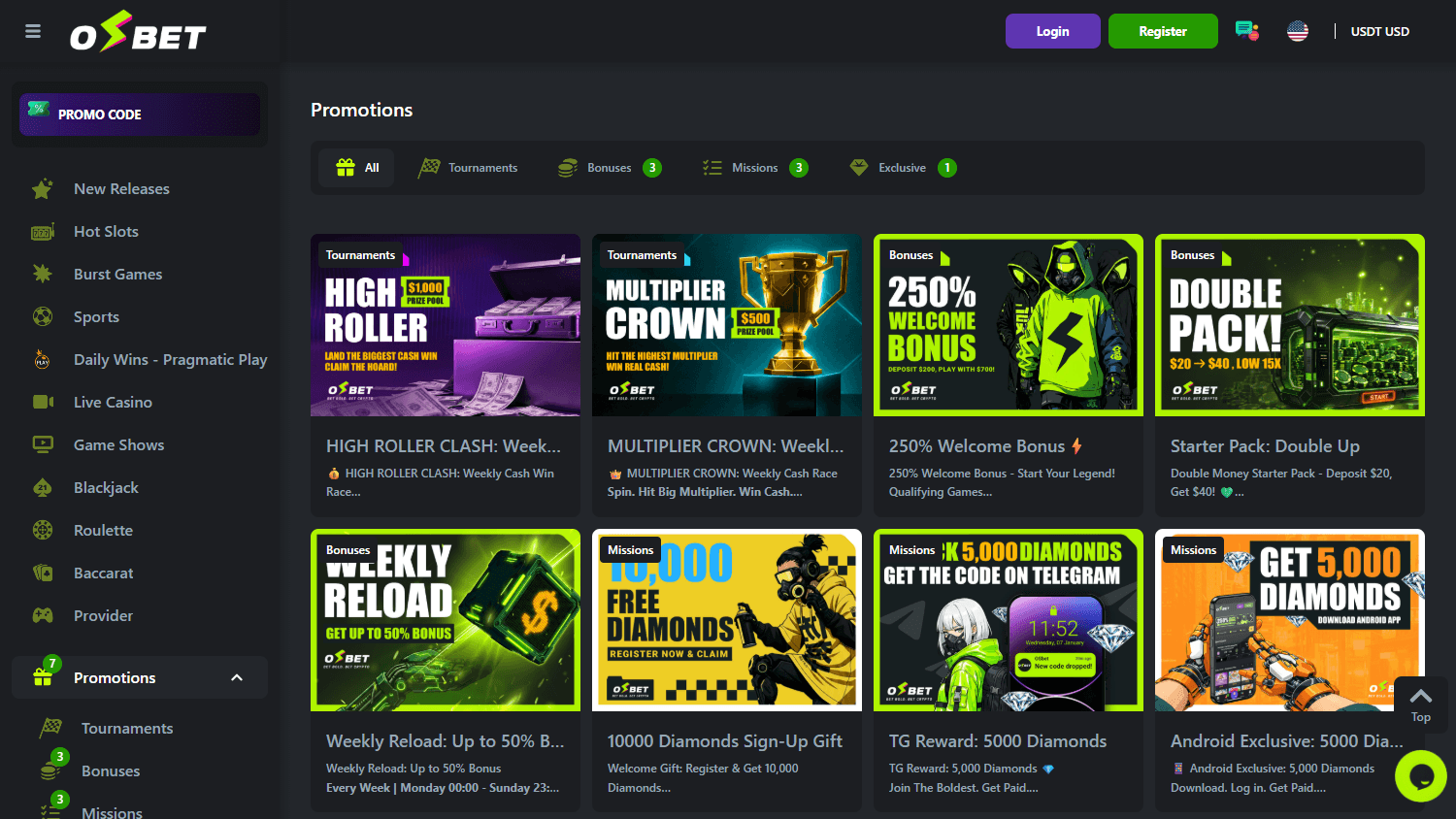This screenshot has height=819, width=1456.
Task: Click the US flag language icon
Action: pyautogui.click(x=1298, y=30)
